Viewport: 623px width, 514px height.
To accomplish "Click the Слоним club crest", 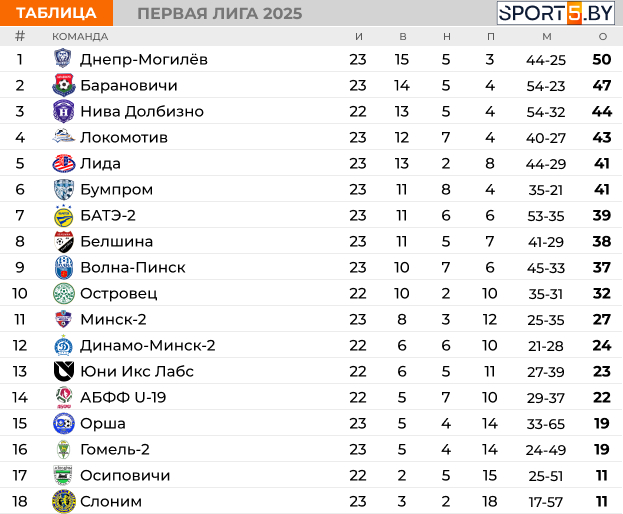I will click(x=64, y=501).
